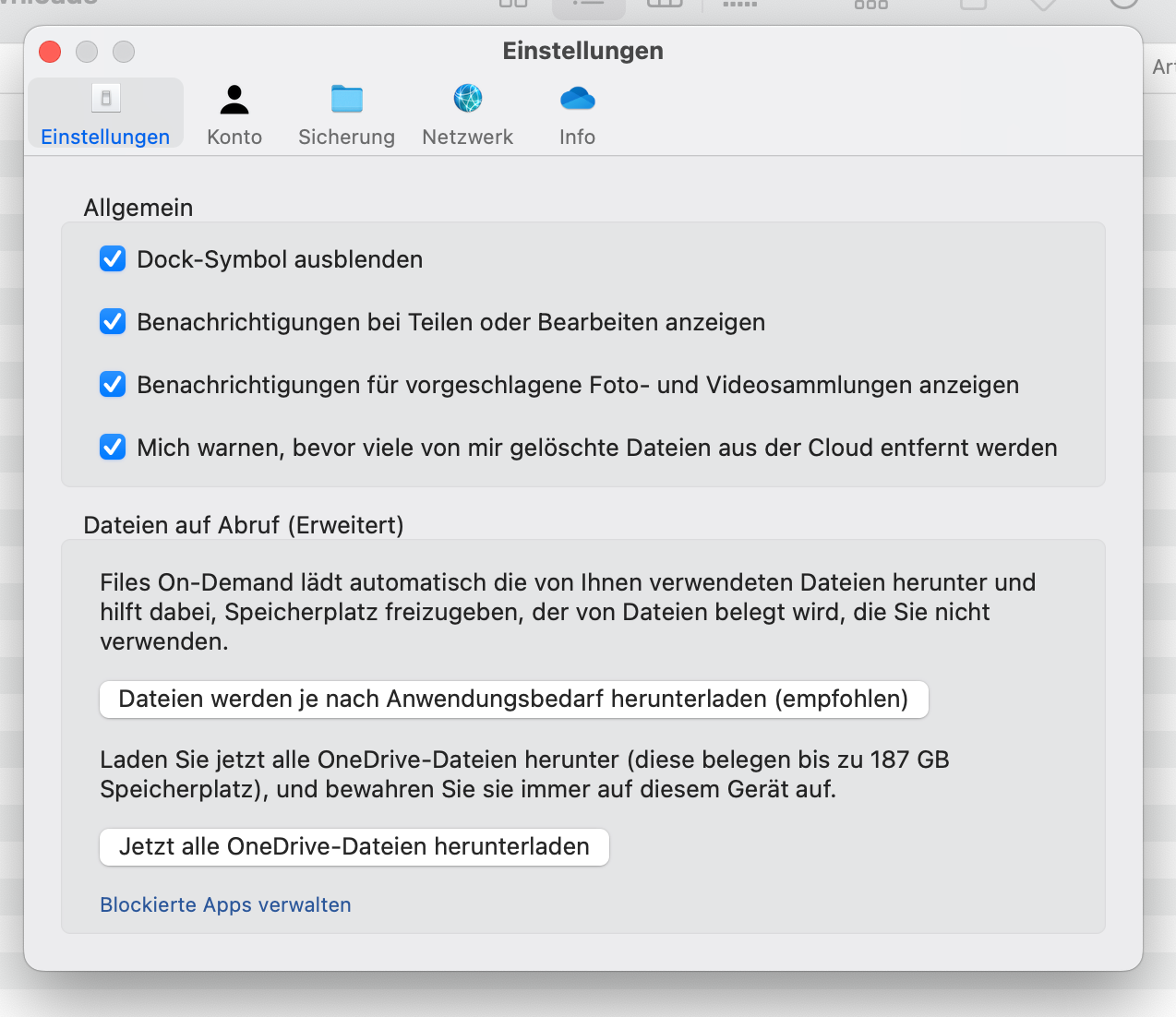Select the Netzwerk globe icon

[468, 98]
